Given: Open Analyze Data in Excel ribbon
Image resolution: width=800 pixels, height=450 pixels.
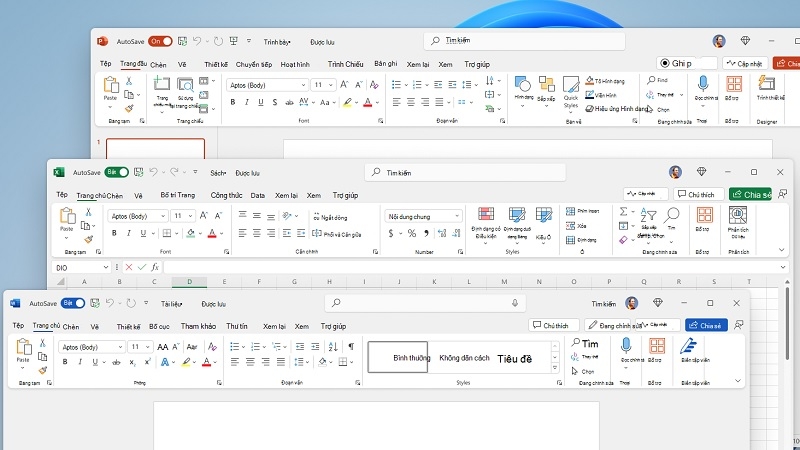Looking at the screenshot, I should [x=738, y=215].
